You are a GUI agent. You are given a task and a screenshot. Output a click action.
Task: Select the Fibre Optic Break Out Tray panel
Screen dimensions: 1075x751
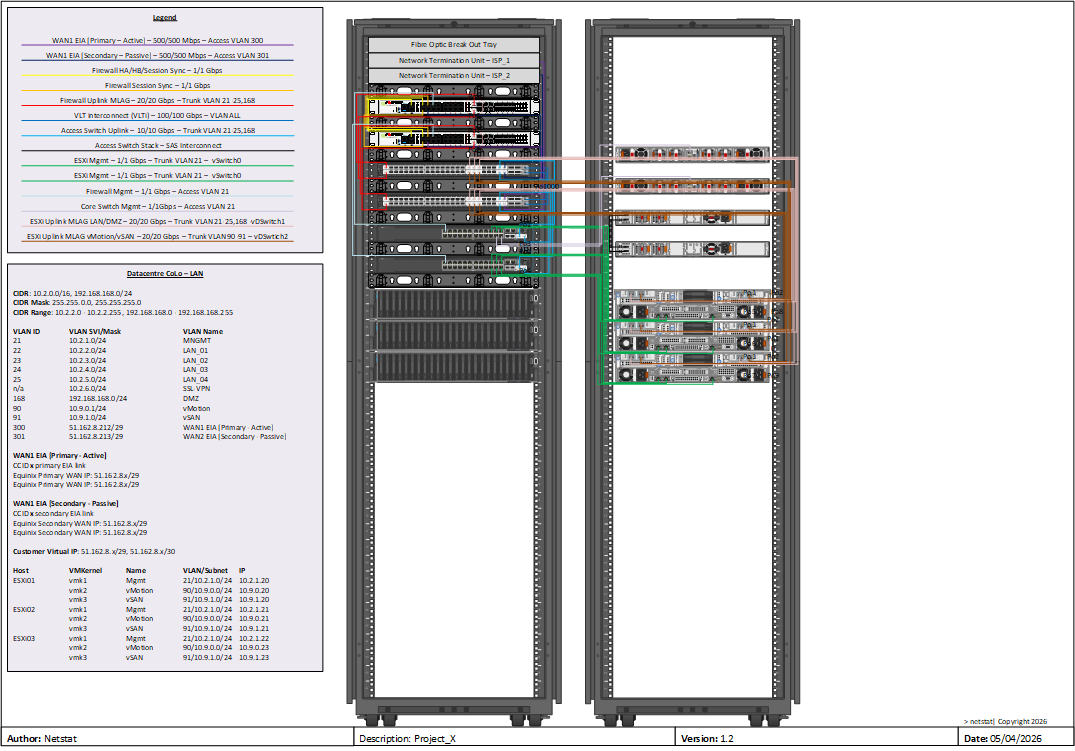point(454,45)
